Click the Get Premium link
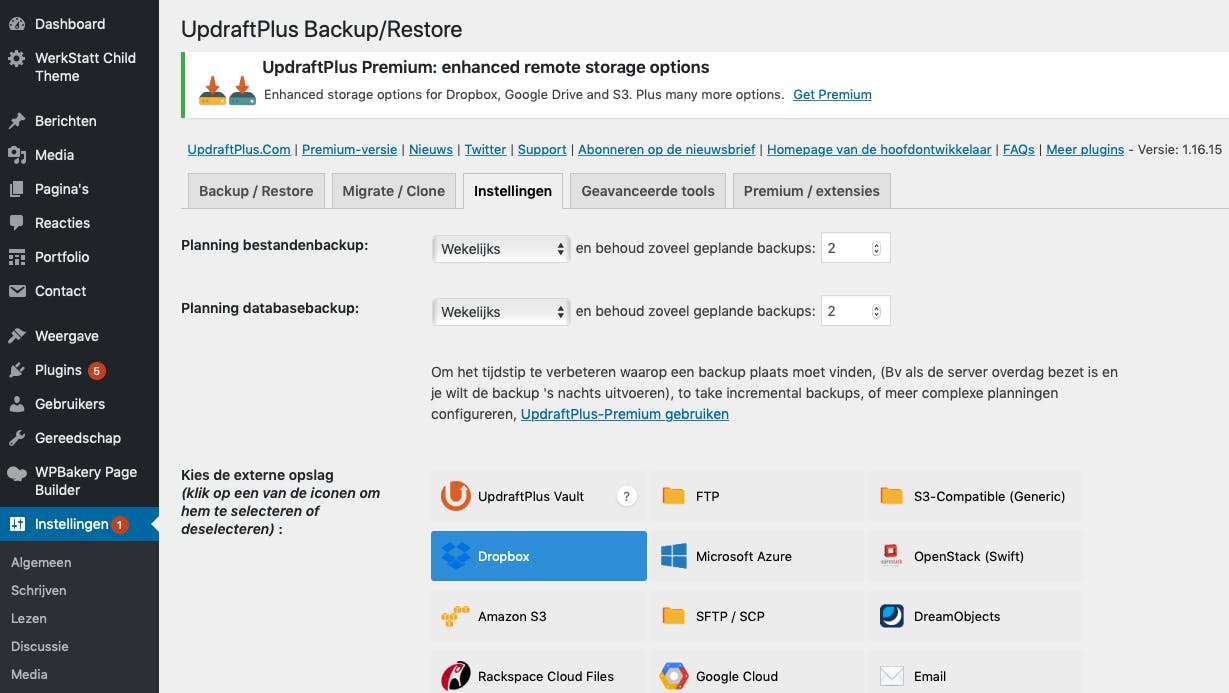 click(x=832, y=95)
